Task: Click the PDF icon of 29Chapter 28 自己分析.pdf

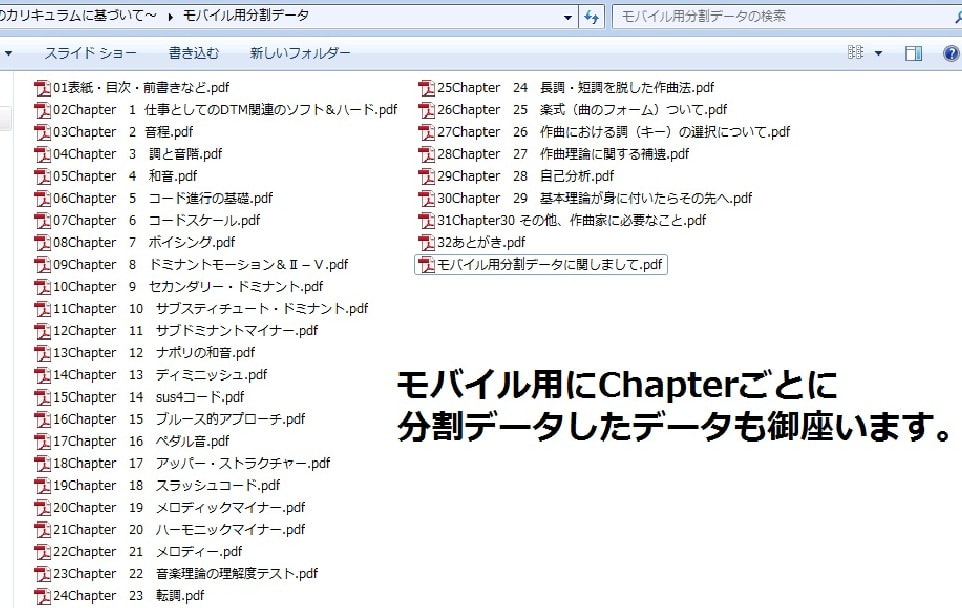Action: coord(426,177)
